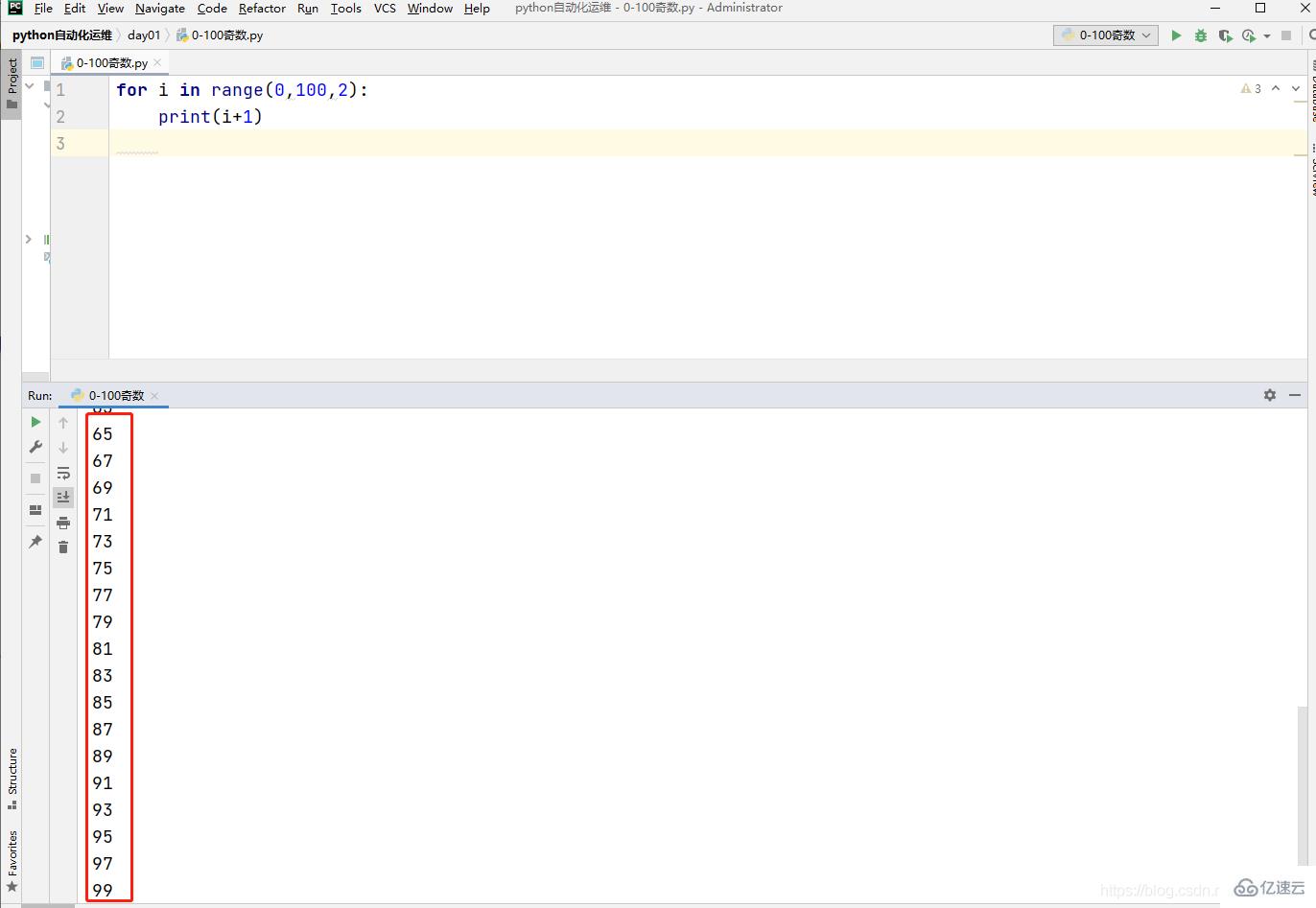Open the Help menu
Image resolution: width=1316 pixels, height=908 pixels.
[x=477, y=9]
